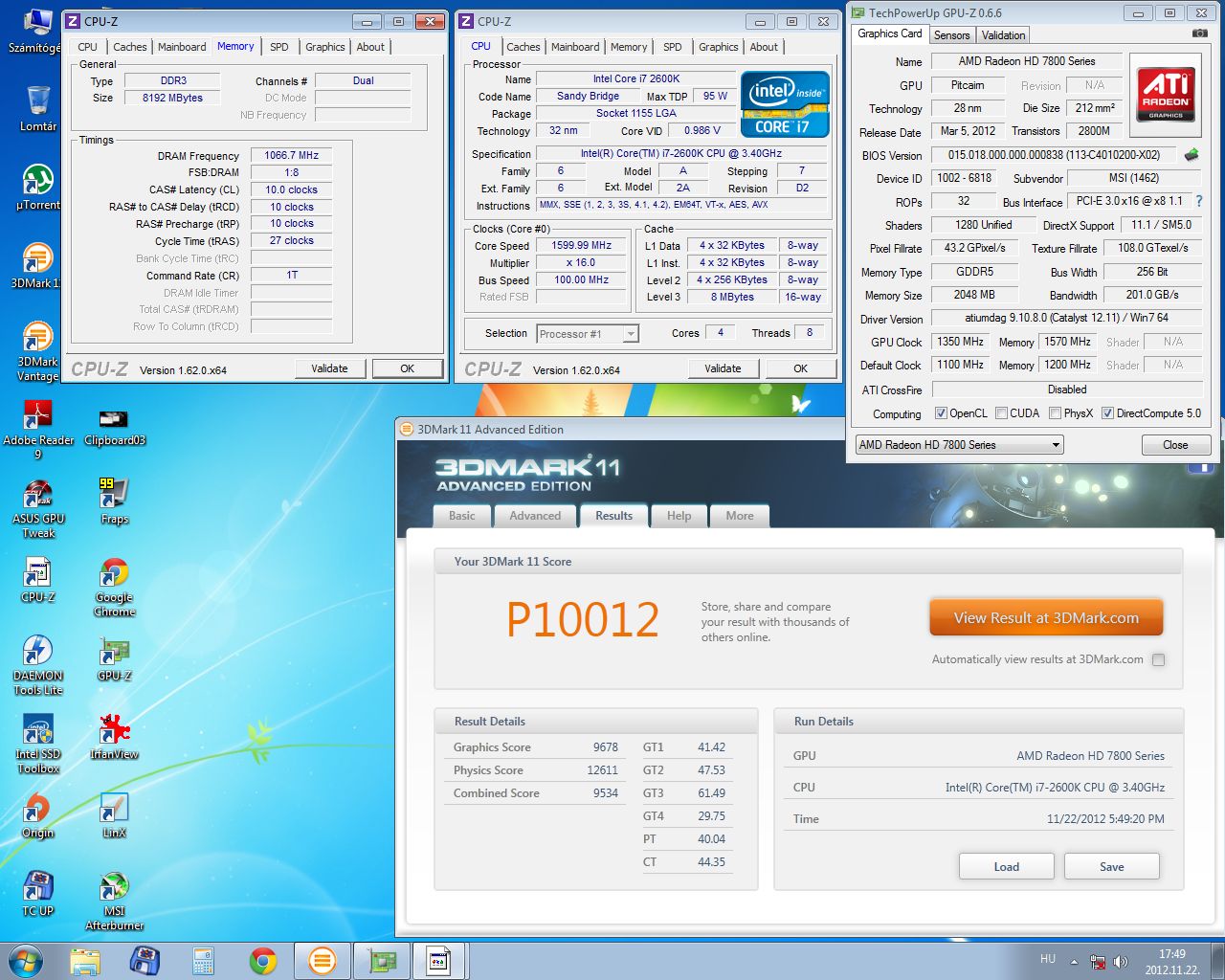Click the Load button in Run Details
Viewport: 1225px width, 980px height.
[1006, 866]
